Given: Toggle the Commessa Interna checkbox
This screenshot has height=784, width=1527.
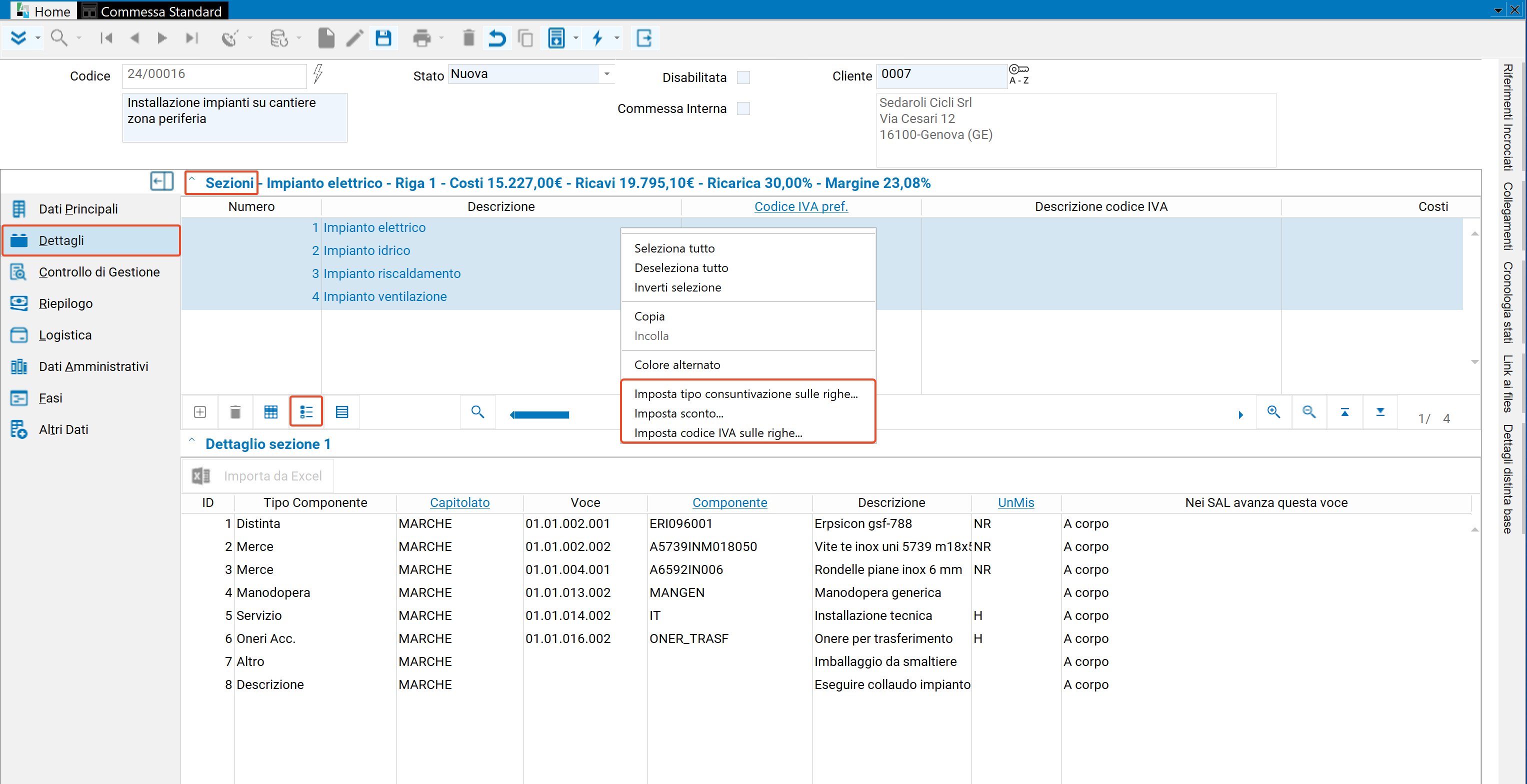Looking at the screenshot, I should pos(743,108).
